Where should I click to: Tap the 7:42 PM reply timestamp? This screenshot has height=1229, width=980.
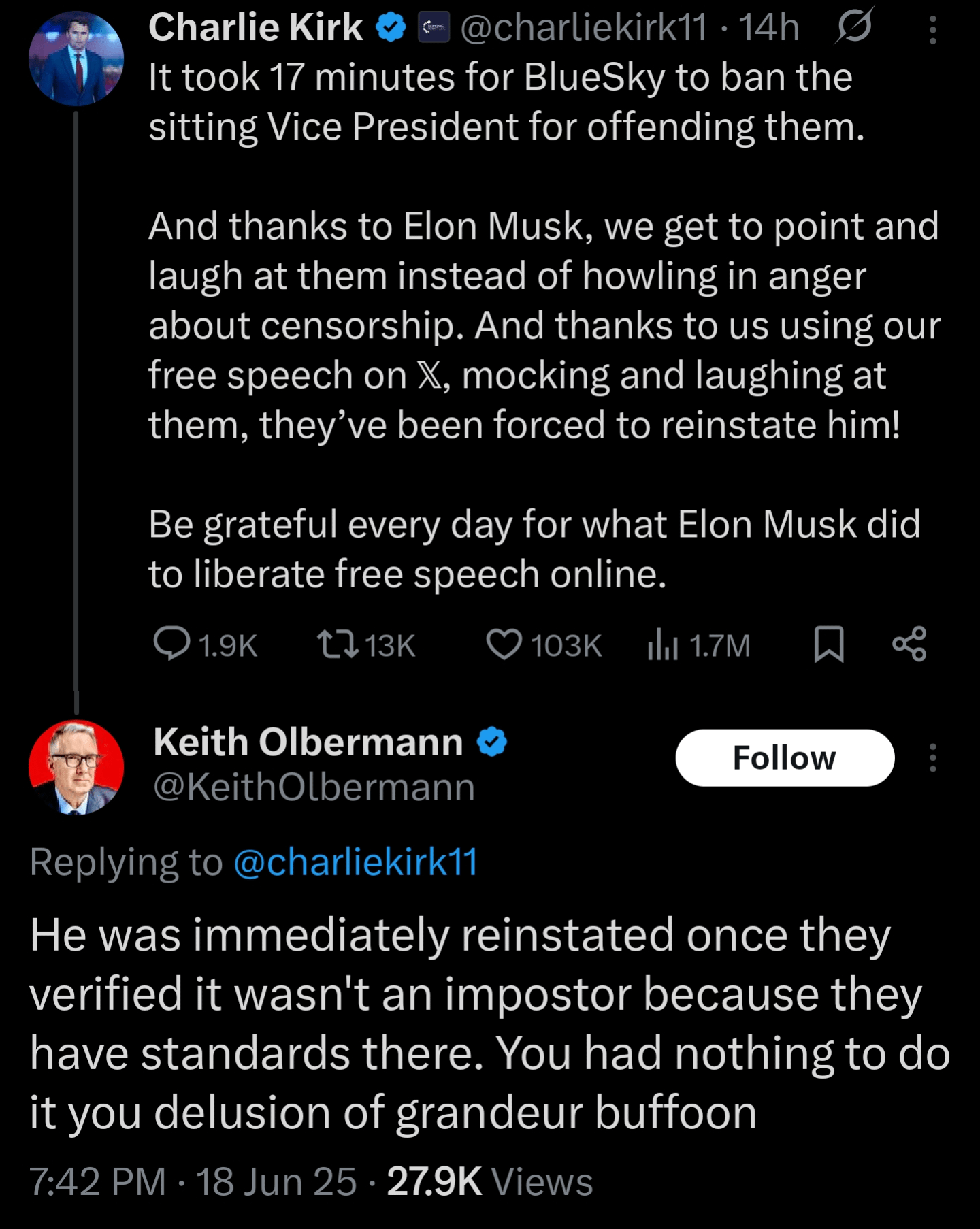click(98, 1182)
